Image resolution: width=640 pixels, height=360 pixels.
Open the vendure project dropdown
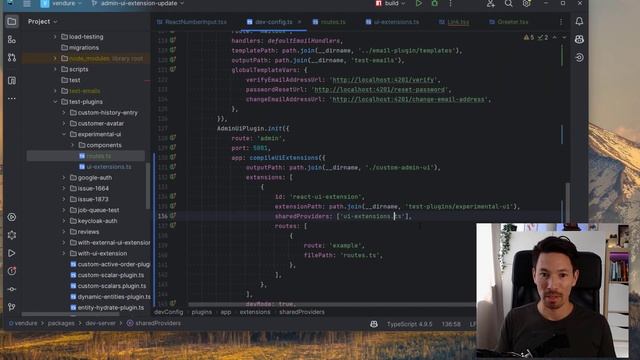coord(61,4)
